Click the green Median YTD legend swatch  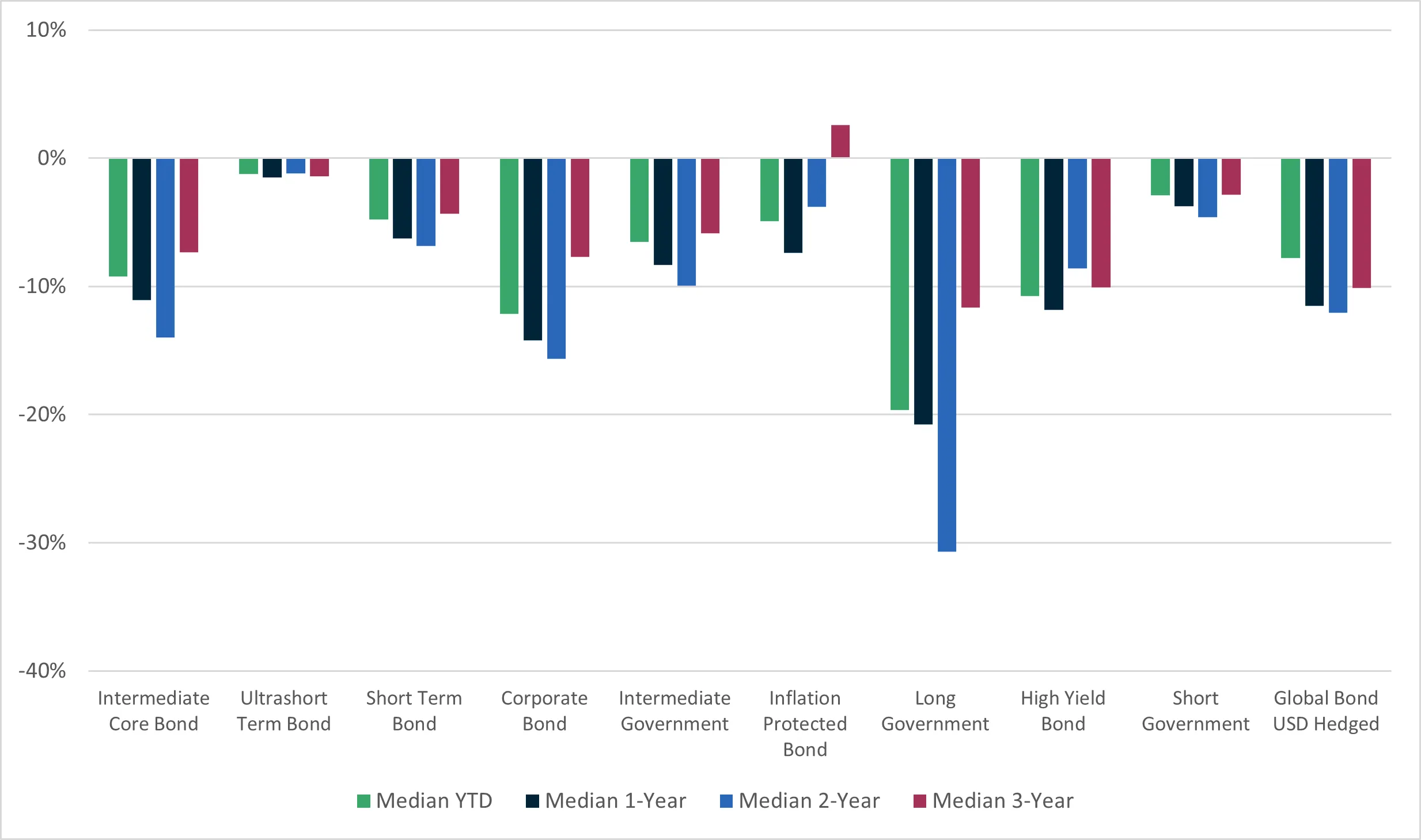pyautogui.click(x=363, y=801)
